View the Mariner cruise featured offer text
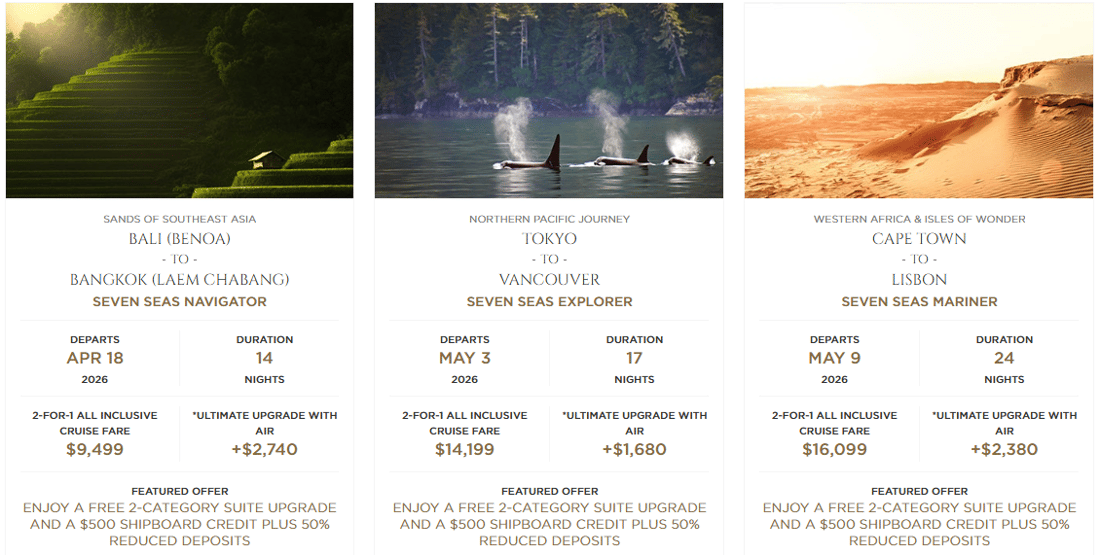 click(919, 524)
